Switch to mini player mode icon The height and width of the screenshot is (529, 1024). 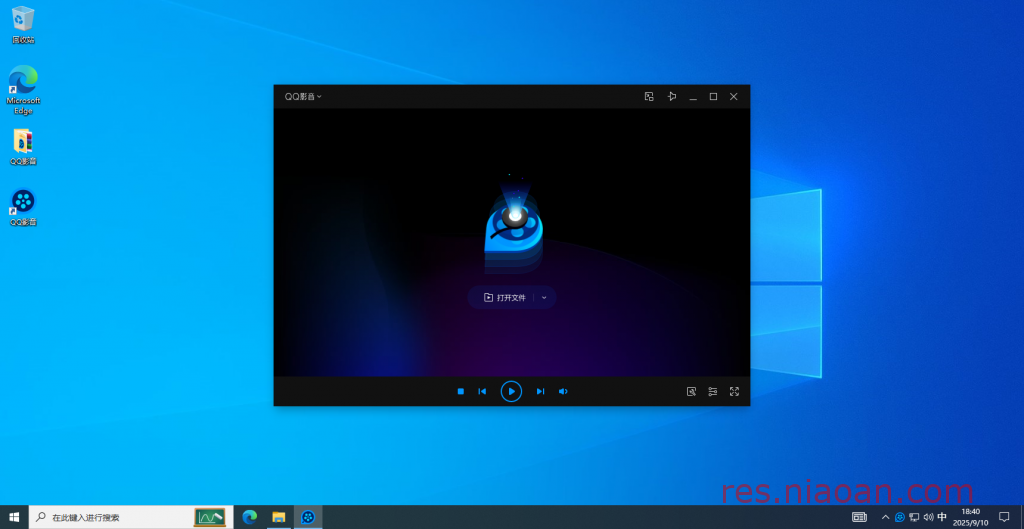649,97
